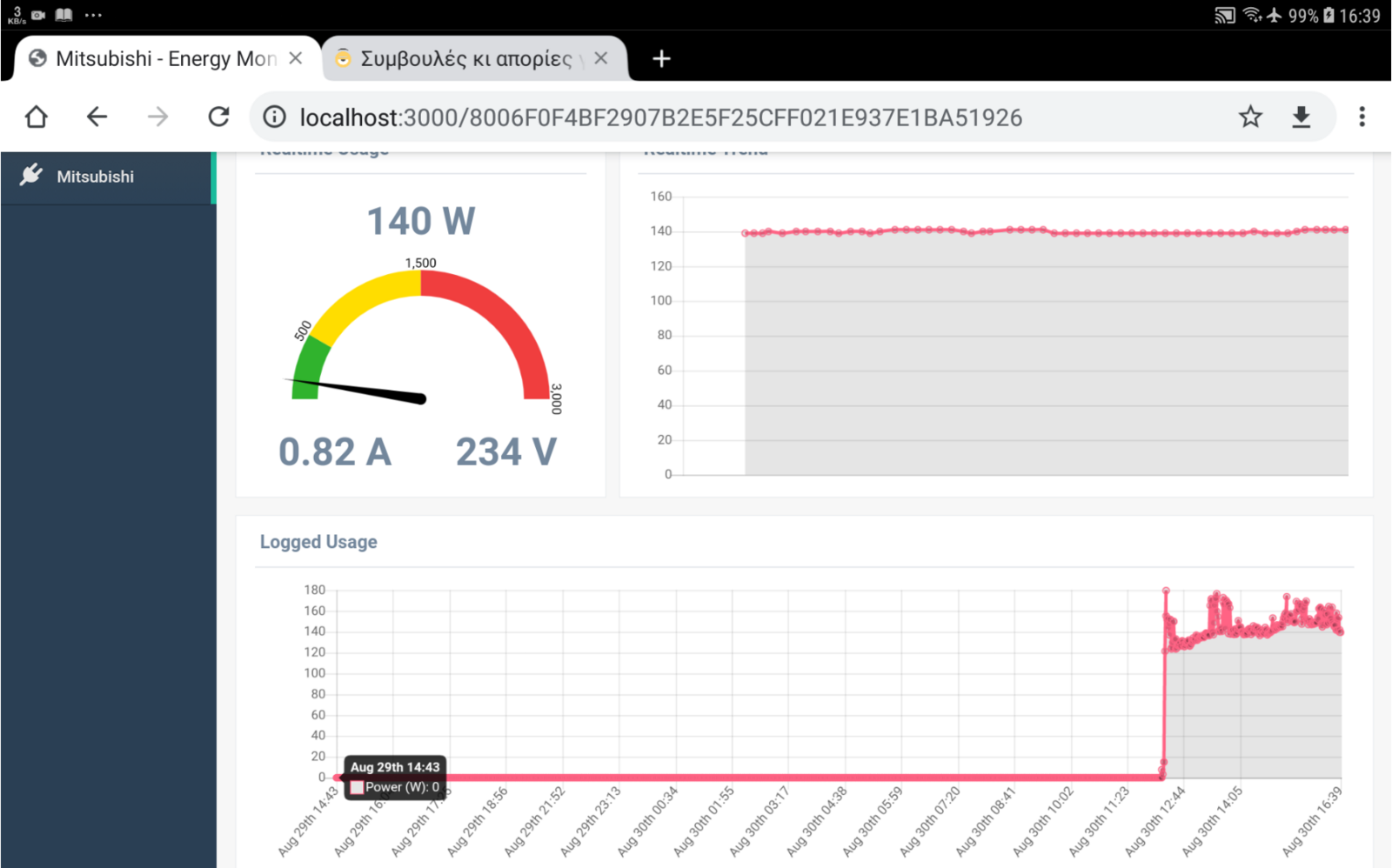Close the Mitsubishi Energy Monitor tab

(296, 58)
